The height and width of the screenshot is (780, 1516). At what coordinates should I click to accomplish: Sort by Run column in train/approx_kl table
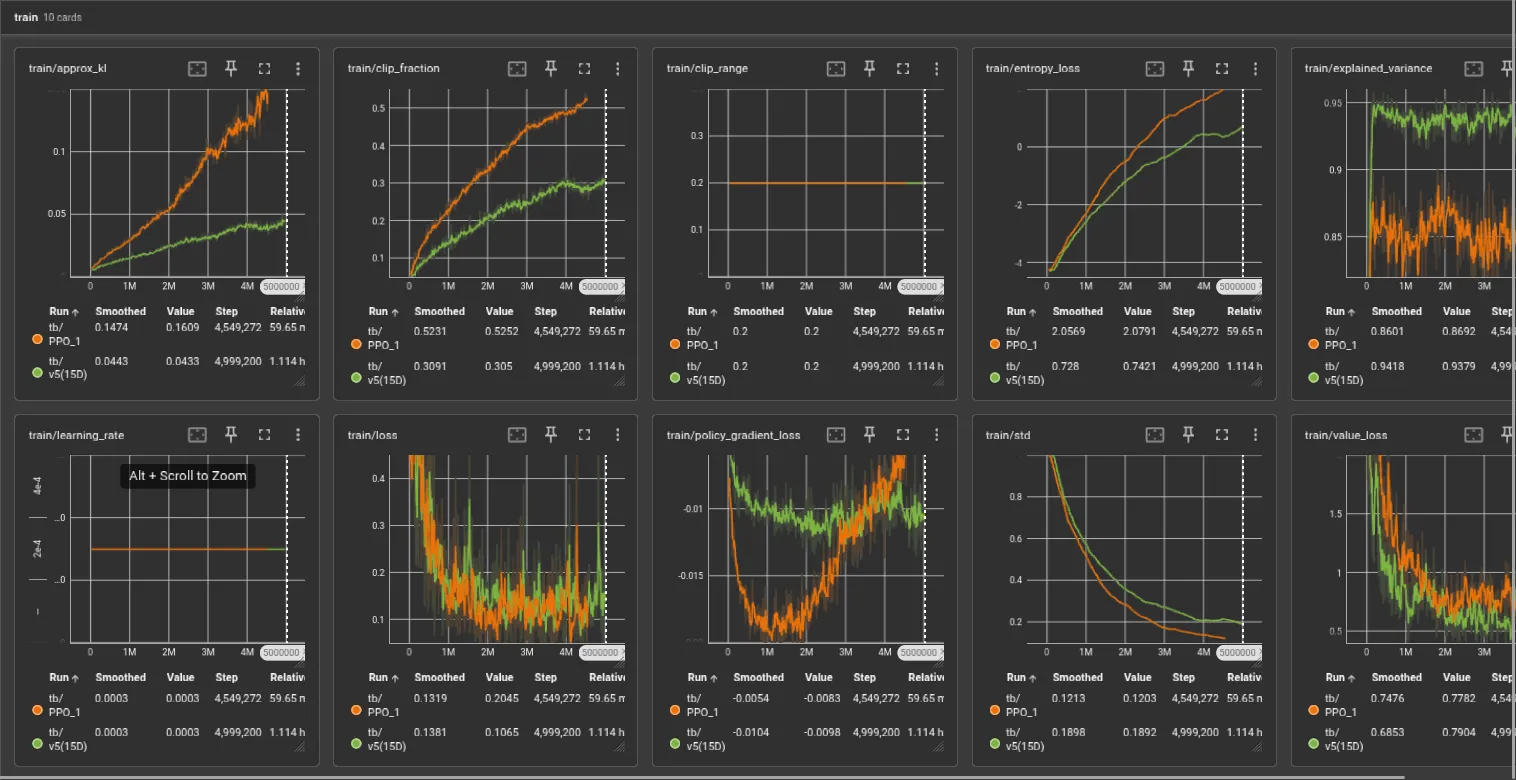(x=64, y=311)
